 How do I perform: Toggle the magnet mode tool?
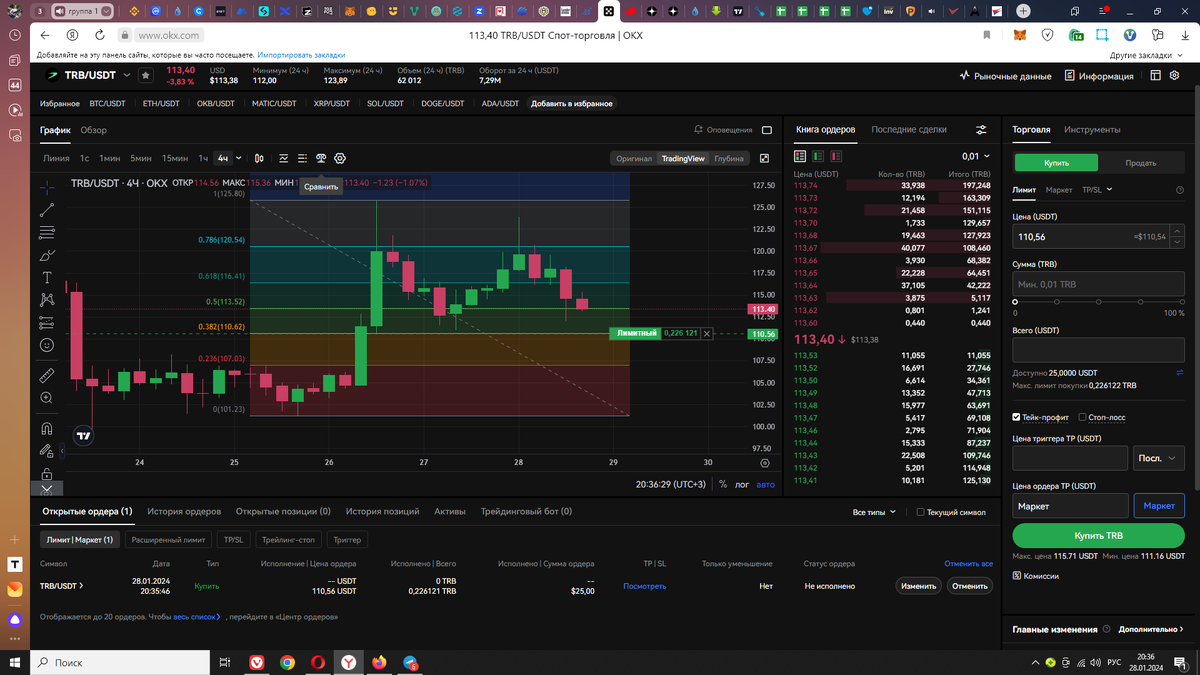point(47,428)
